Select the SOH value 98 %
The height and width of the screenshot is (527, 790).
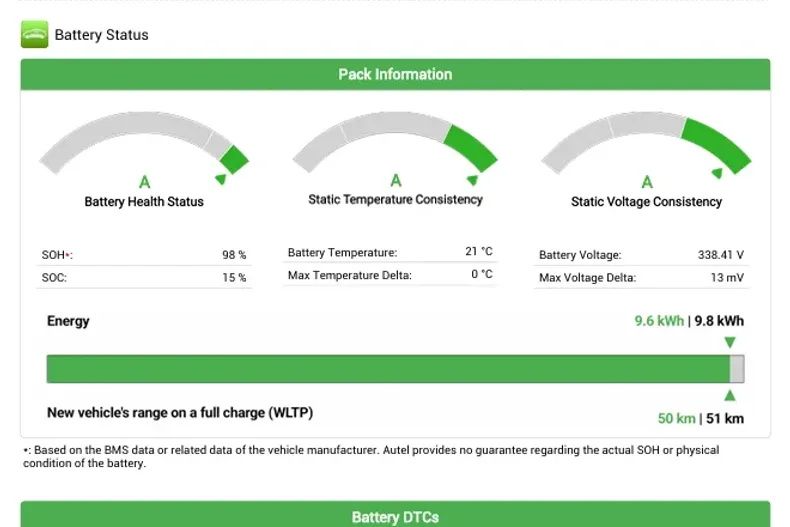point(234,255)
